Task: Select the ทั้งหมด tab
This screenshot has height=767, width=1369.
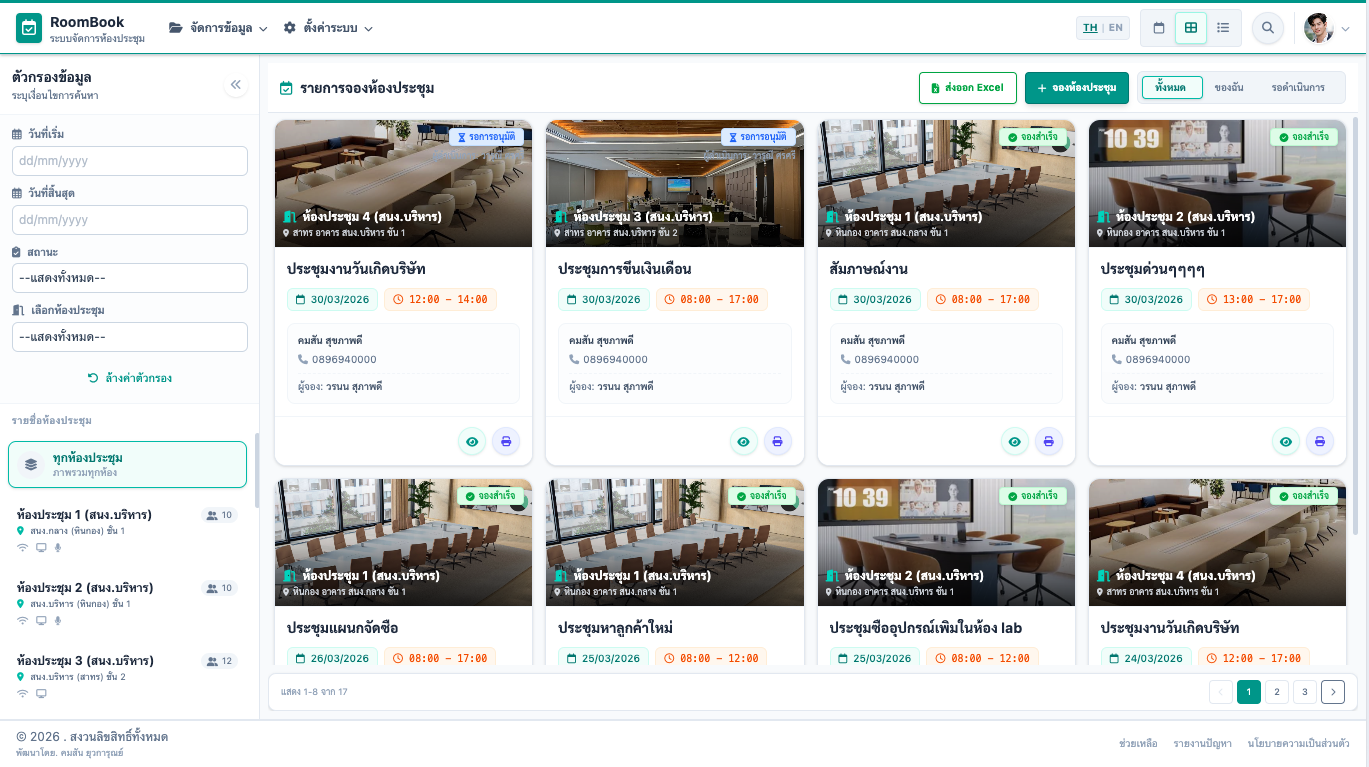Action: point(1172,88)
